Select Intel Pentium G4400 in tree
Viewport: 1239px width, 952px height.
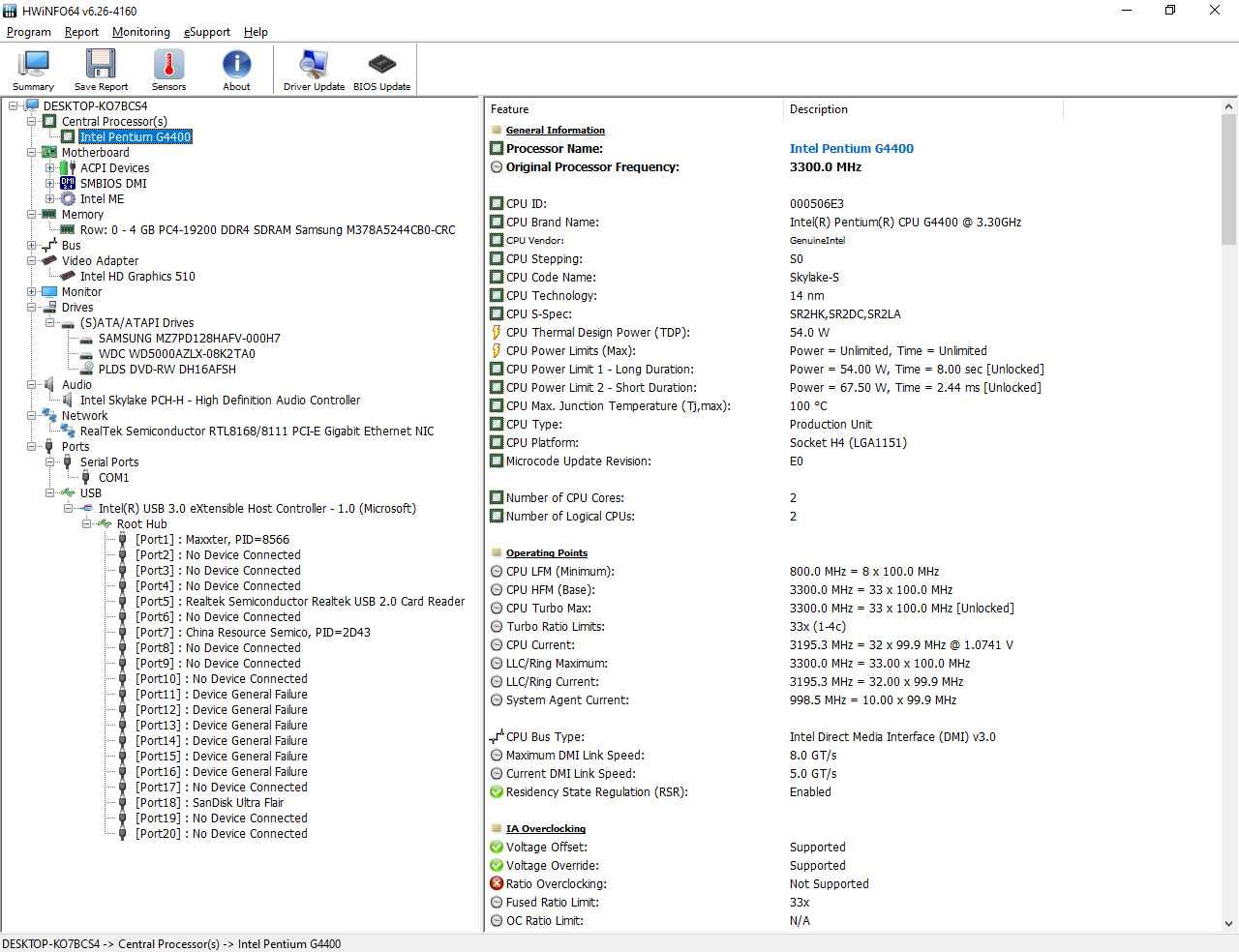(x=136, y=136)
